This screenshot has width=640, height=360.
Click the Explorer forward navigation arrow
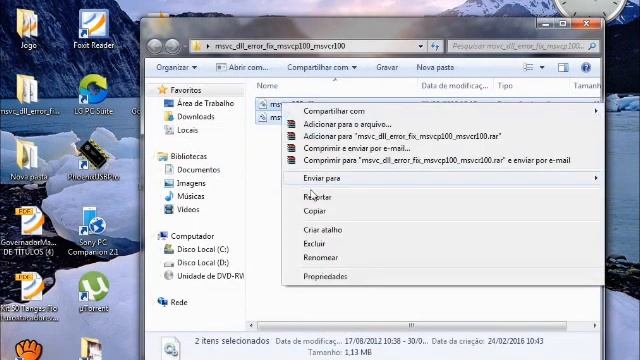172,46
